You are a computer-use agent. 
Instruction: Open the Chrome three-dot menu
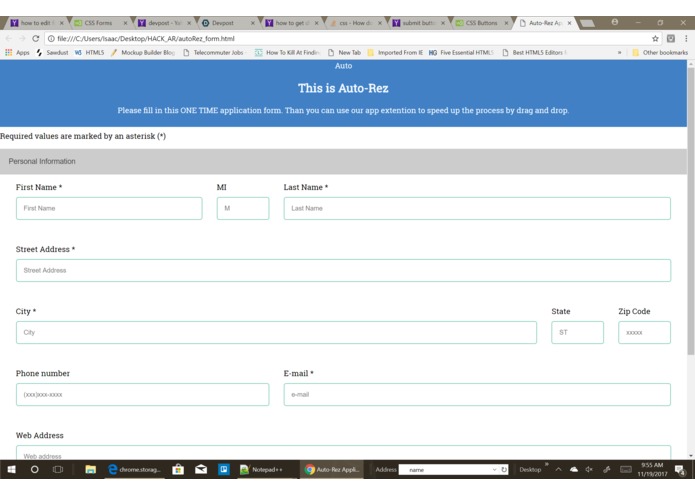click(686, 39)
